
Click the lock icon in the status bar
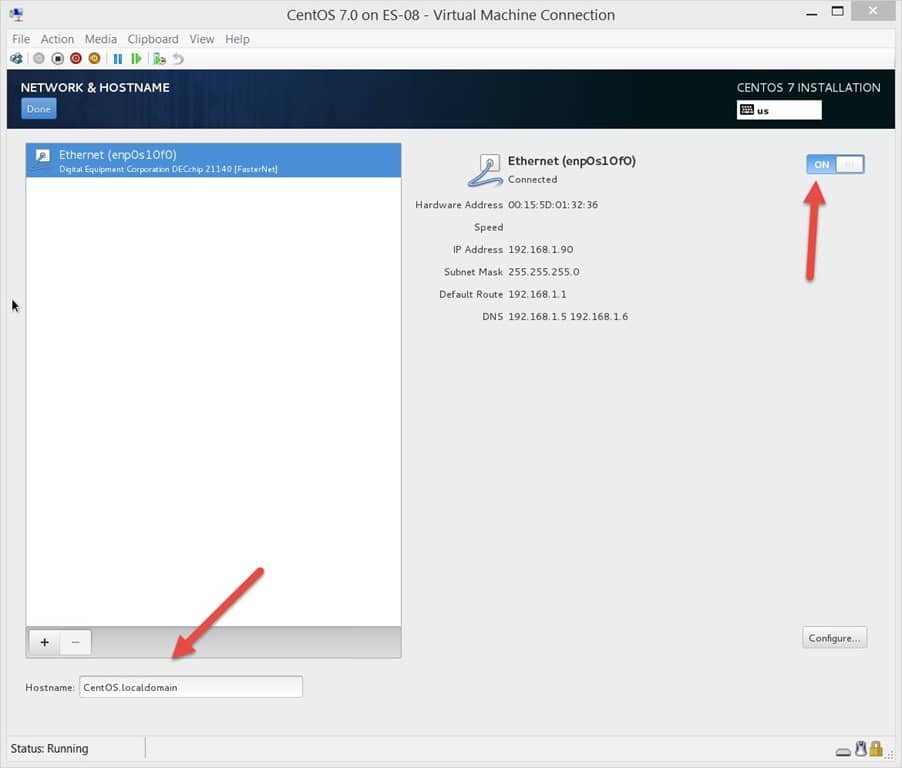[875, 749]
